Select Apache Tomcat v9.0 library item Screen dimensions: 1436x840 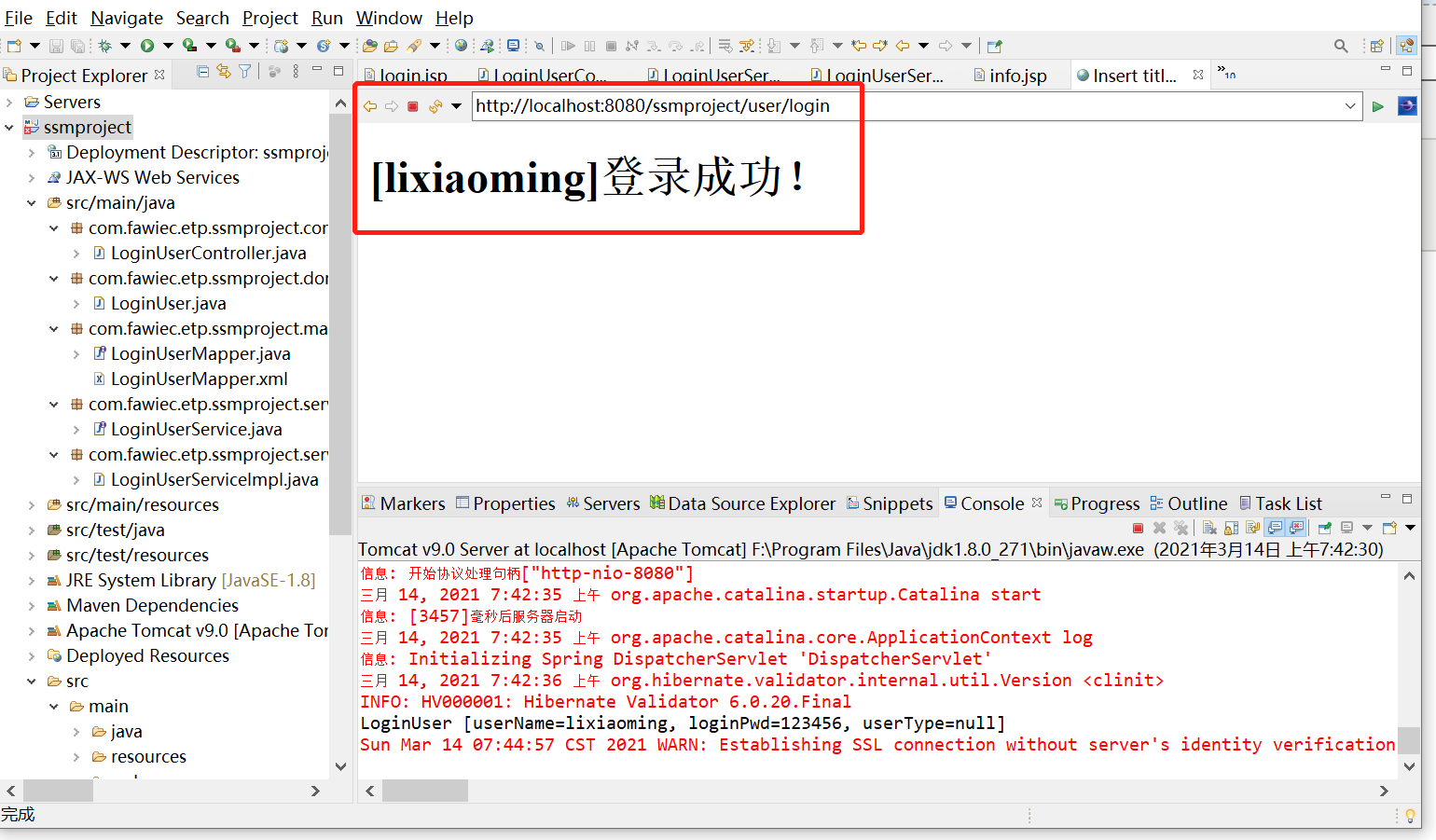pos(186,630)
